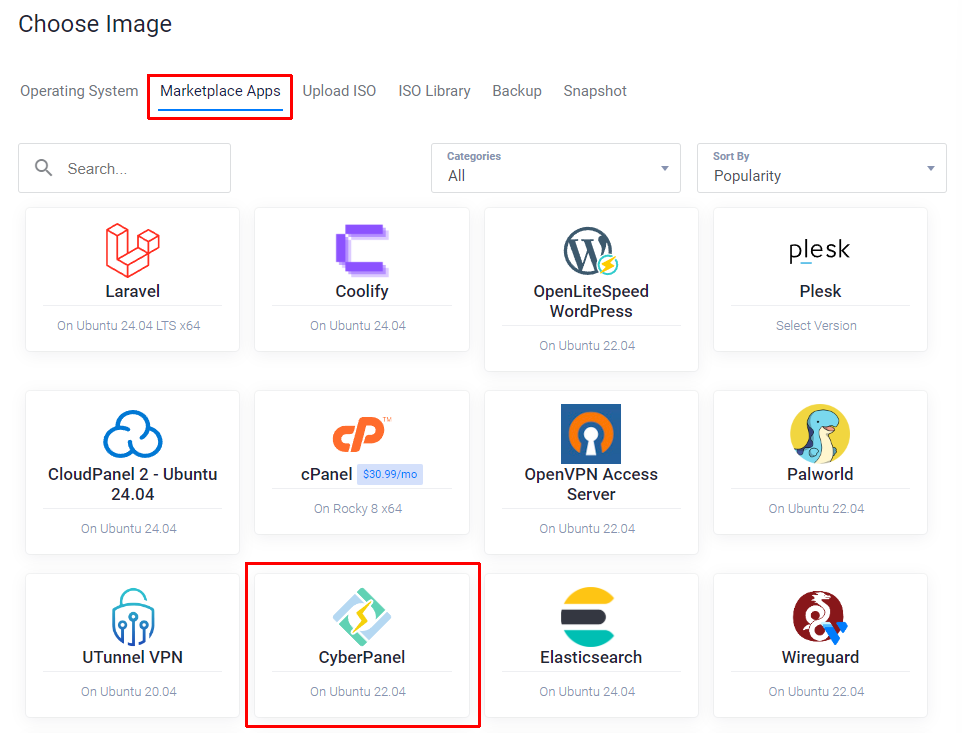Click 'On Ubuntu 20.04' under UTunnel VPN
This screenshot has width=962, height=733.
129,691
